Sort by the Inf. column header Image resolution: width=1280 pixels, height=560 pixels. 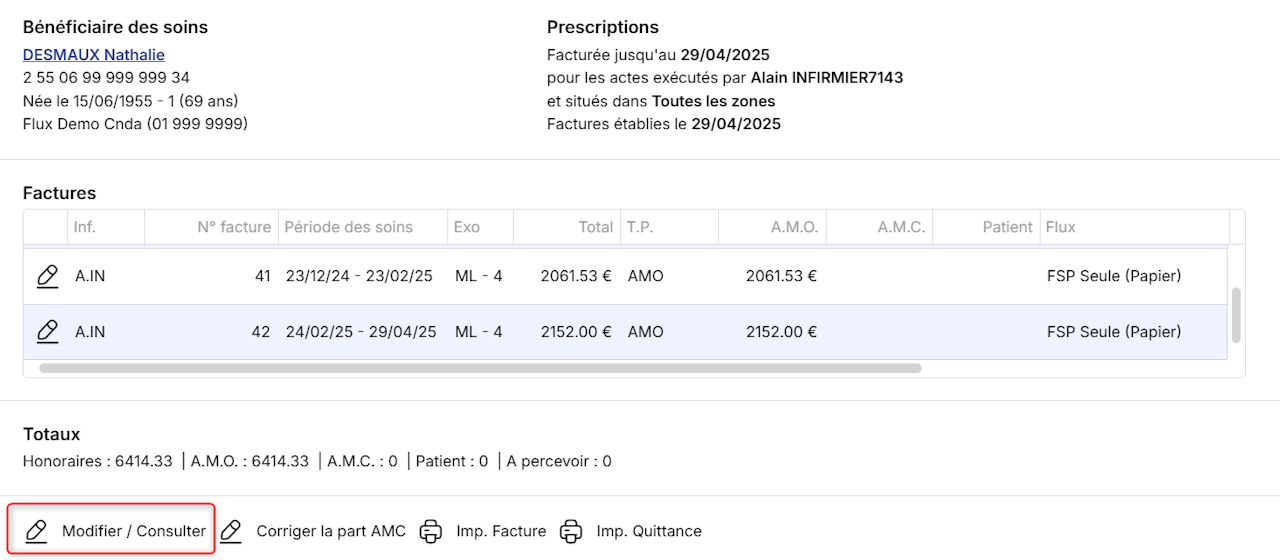(85, 227)
